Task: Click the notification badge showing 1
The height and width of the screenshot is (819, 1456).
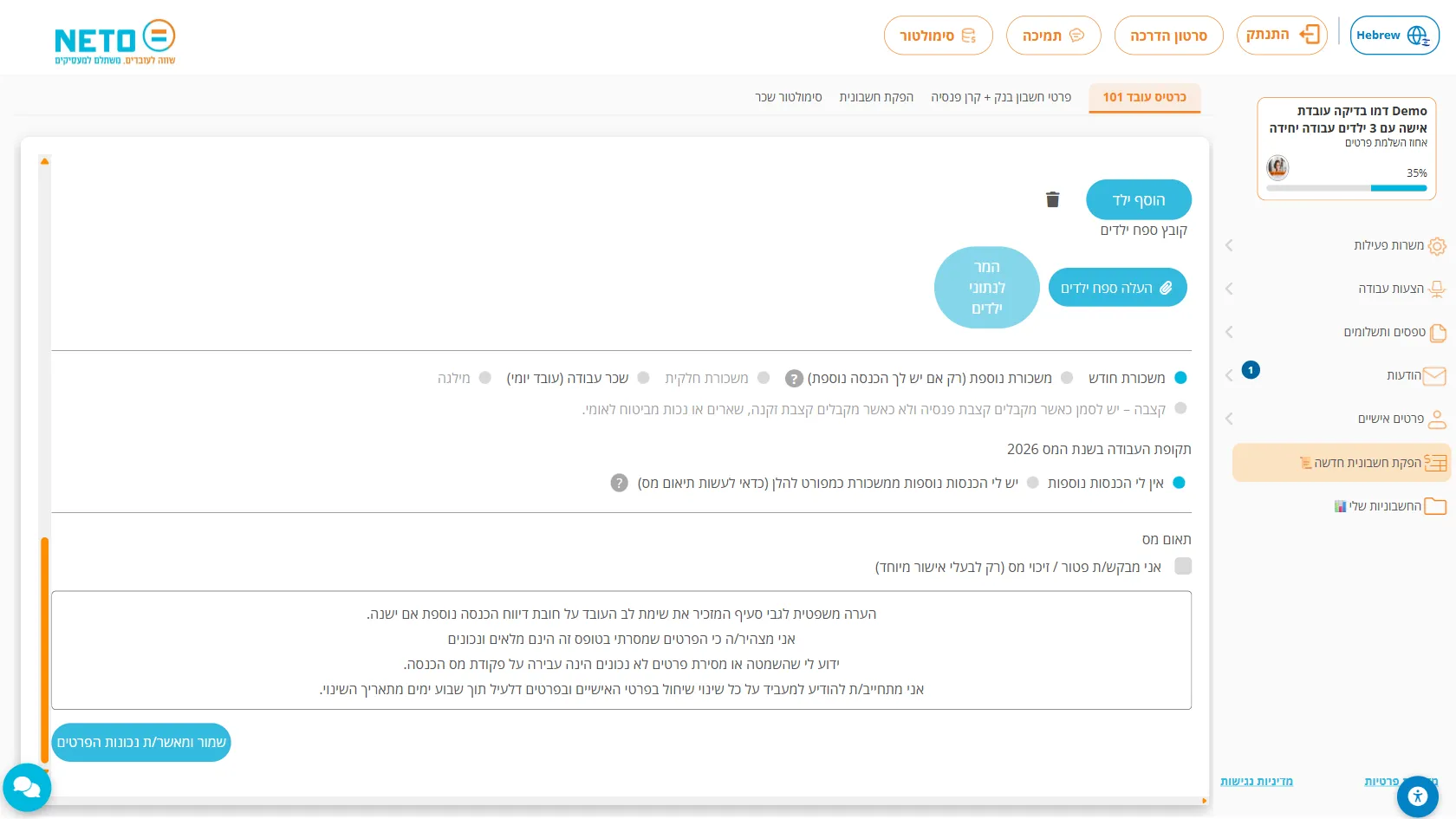Action: point(1251,370)
